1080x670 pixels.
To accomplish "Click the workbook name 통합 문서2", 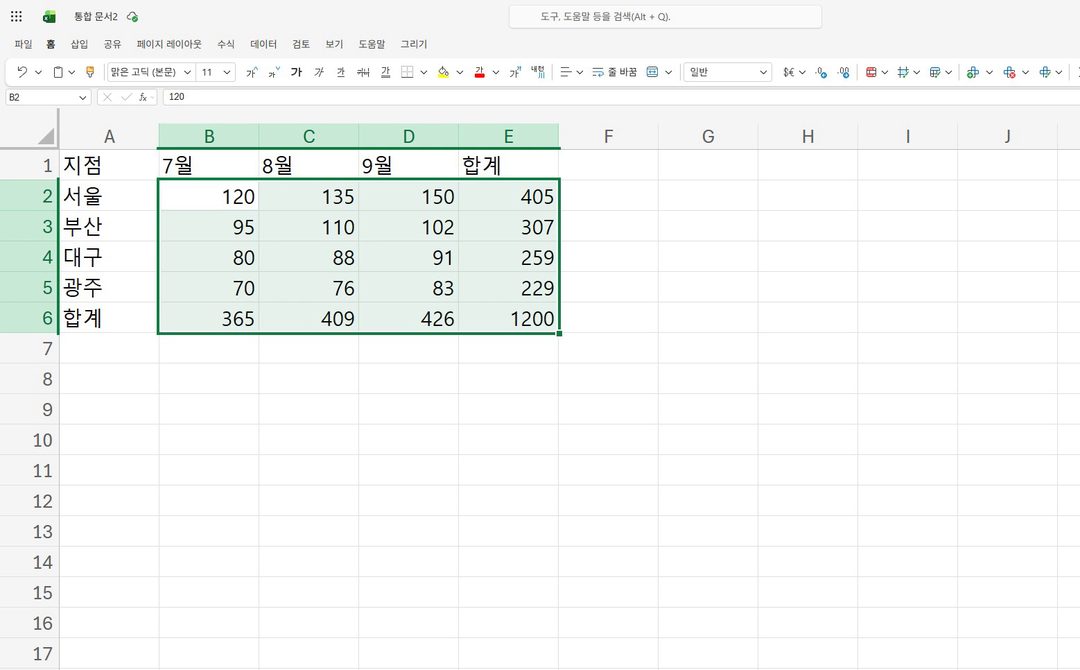I will point(96,17).
